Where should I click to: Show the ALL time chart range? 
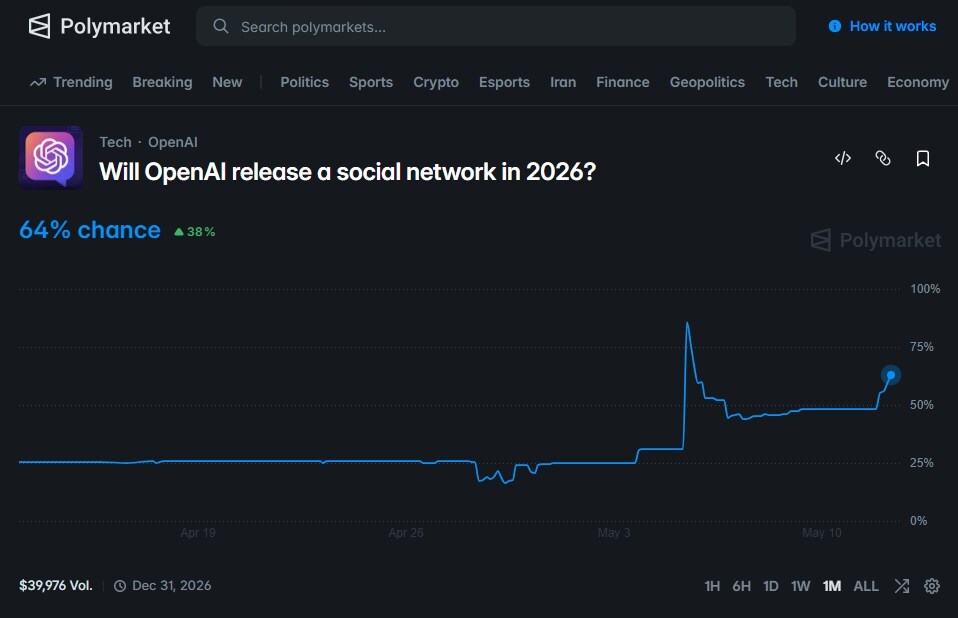point(866,586)
